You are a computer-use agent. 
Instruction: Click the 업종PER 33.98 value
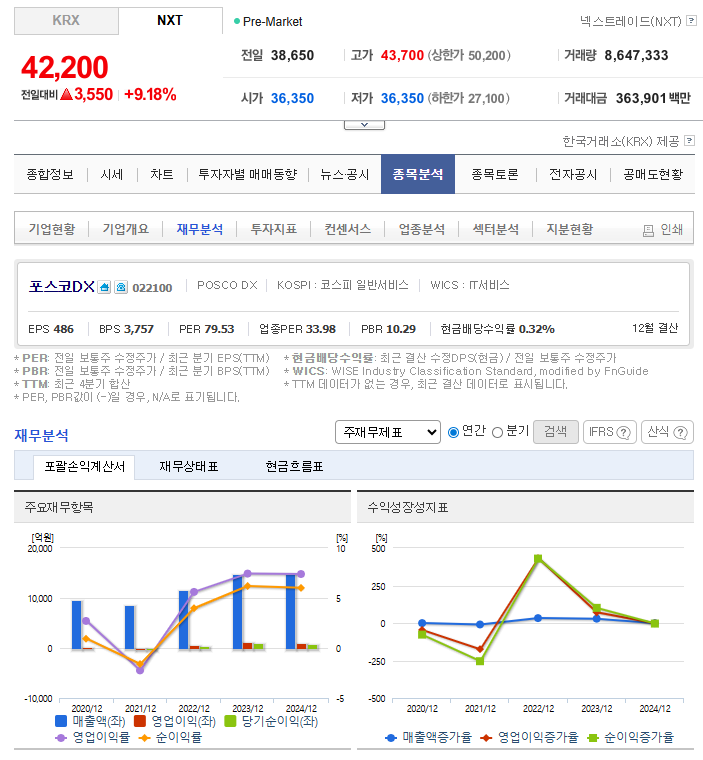click(x=320, y=329)
